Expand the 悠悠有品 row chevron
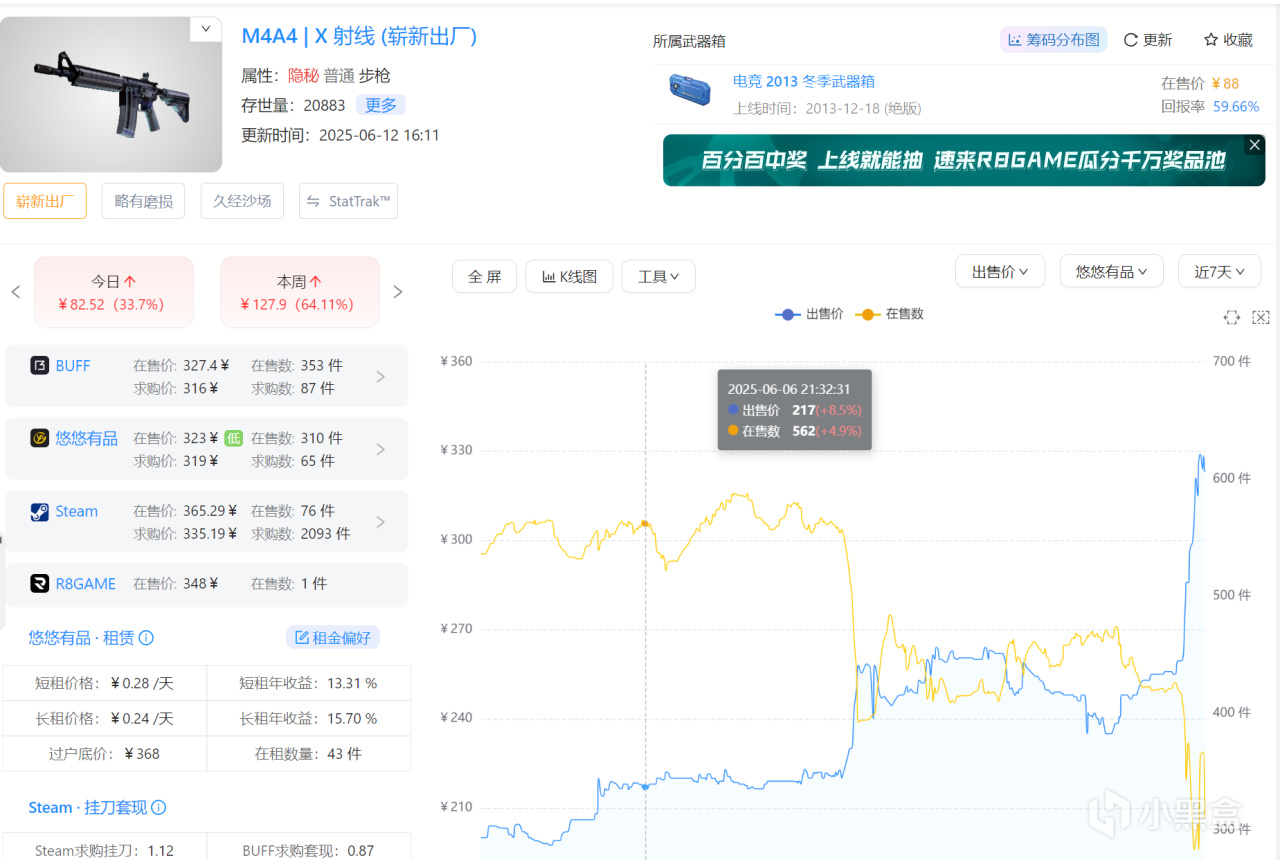The image size is (1280, 860). coord(380,450)
